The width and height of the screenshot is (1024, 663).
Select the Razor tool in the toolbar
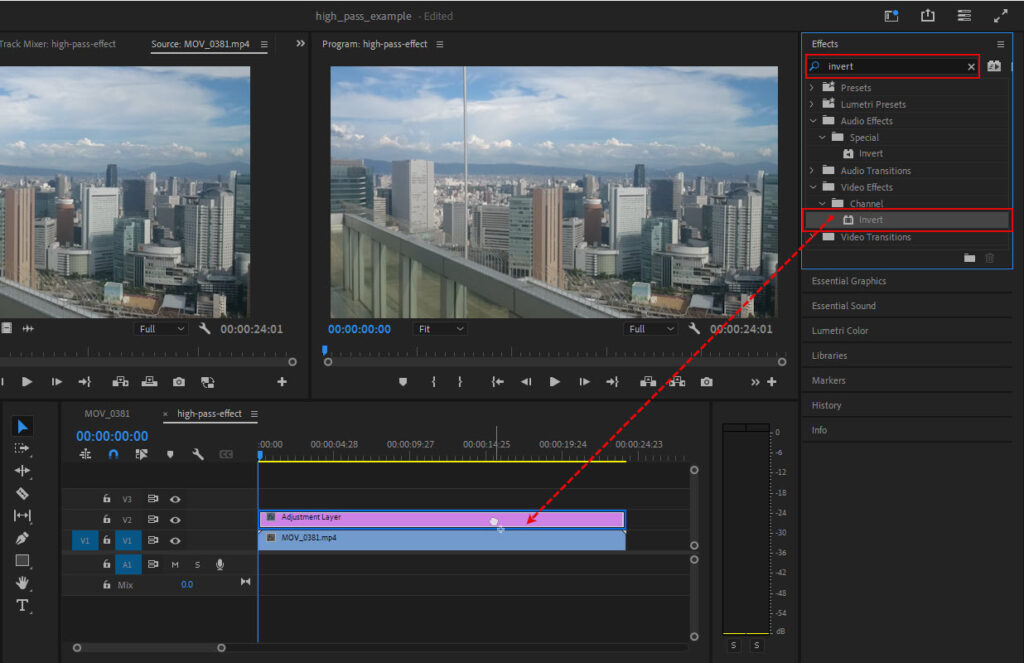(22, 493)
